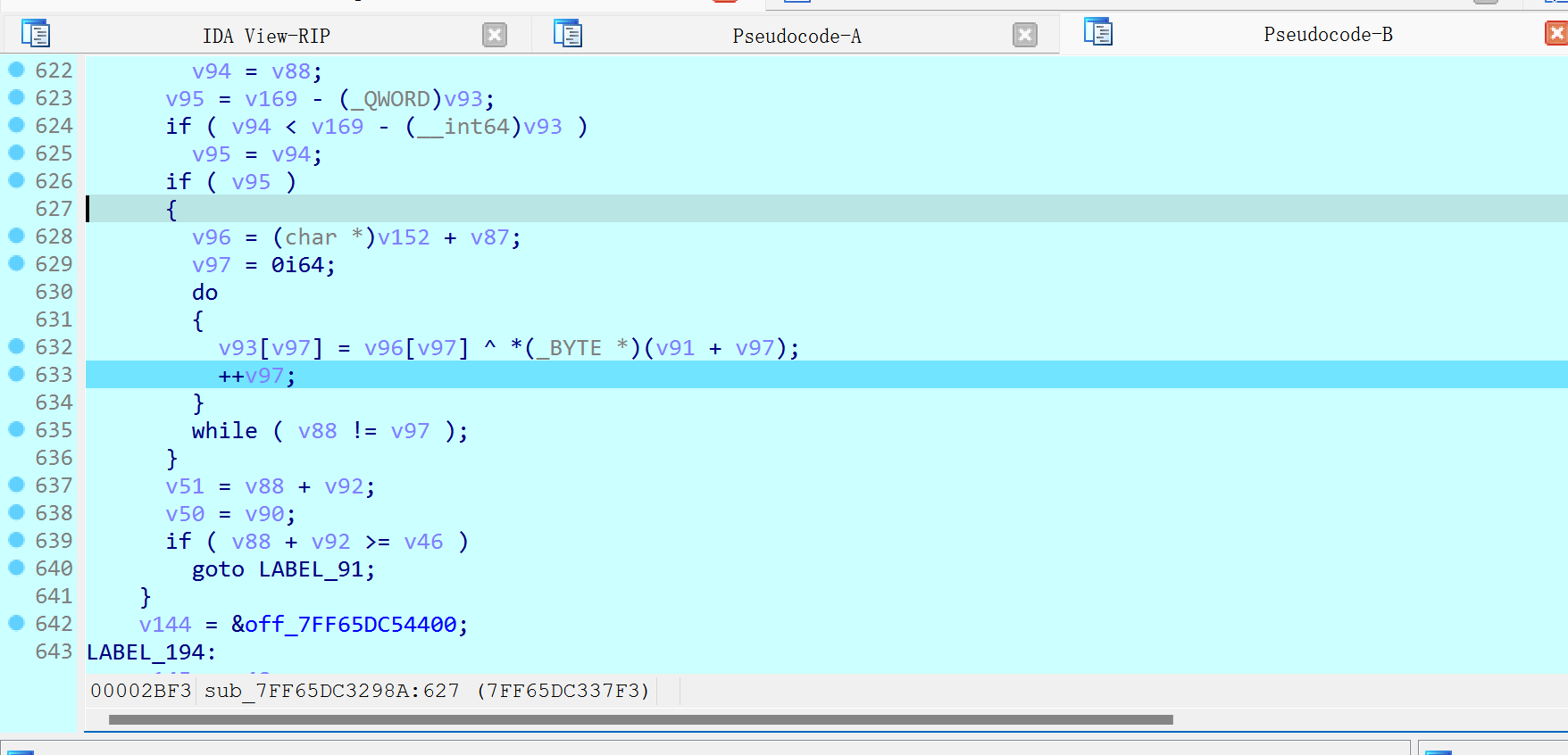Screen dimensions: 1568x755
Task: Jump to off_7FF65DC54400 reference
Action: click(350, 625)
